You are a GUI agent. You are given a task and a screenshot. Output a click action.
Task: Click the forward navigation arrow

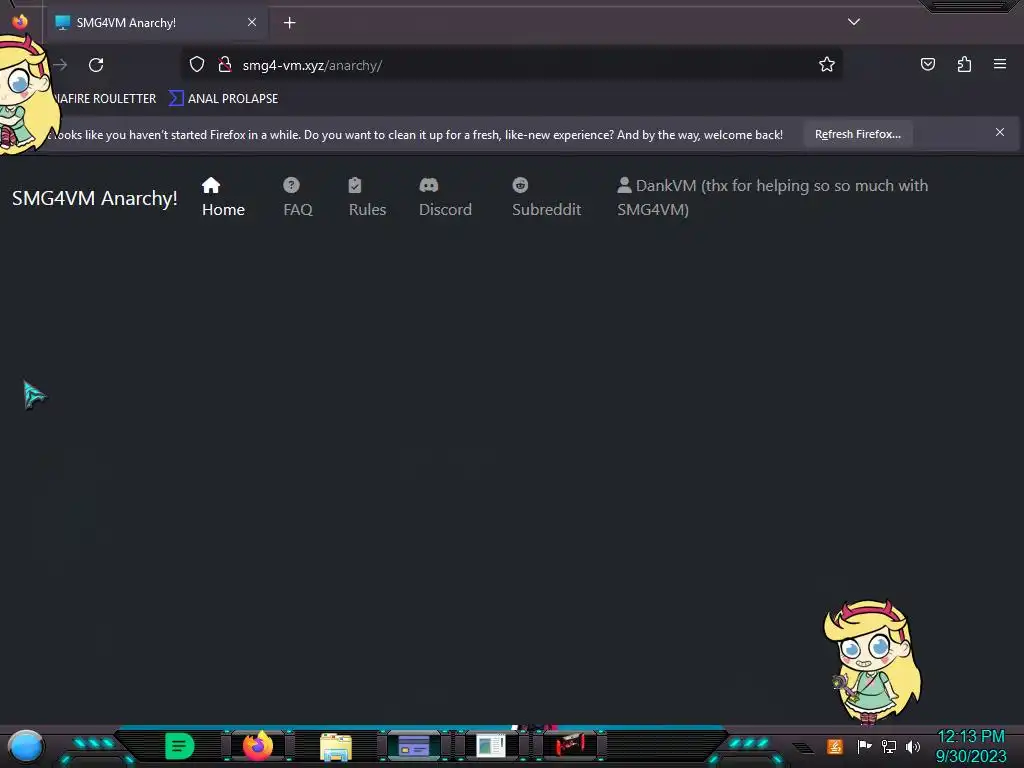60,65
